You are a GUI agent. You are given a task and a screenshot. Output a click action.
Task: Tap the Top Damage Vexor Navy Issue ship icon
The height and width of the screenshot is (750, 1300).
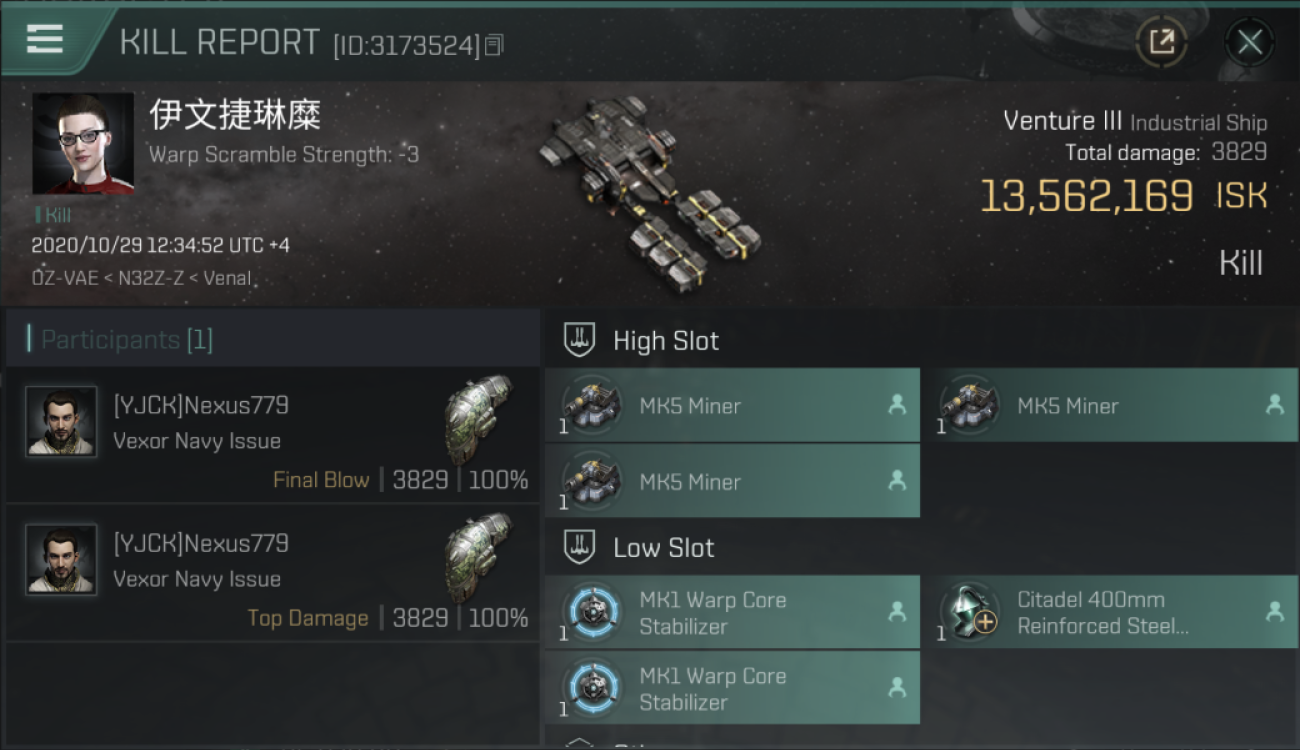[x=478, y=556]
